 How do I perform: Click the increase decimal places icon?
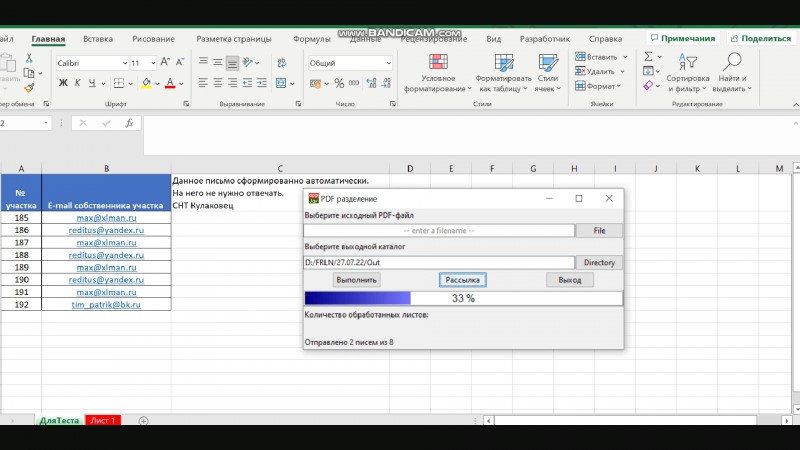(371, 83)
